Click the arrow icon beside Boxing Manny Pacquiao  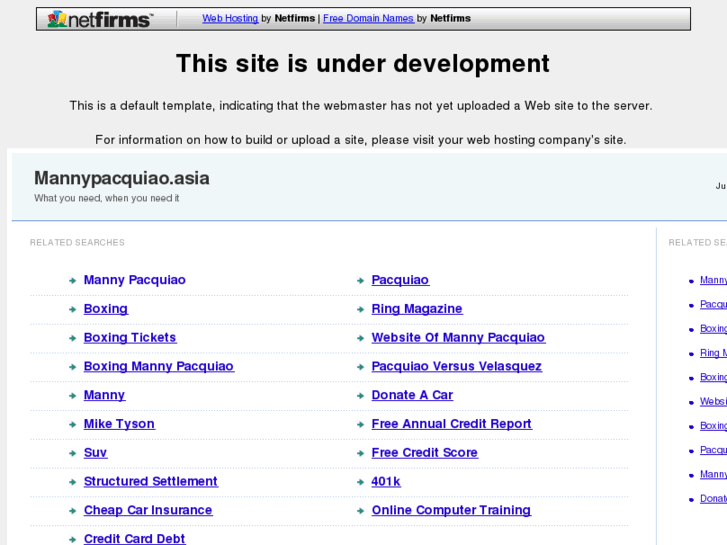[x=72, y=367]
